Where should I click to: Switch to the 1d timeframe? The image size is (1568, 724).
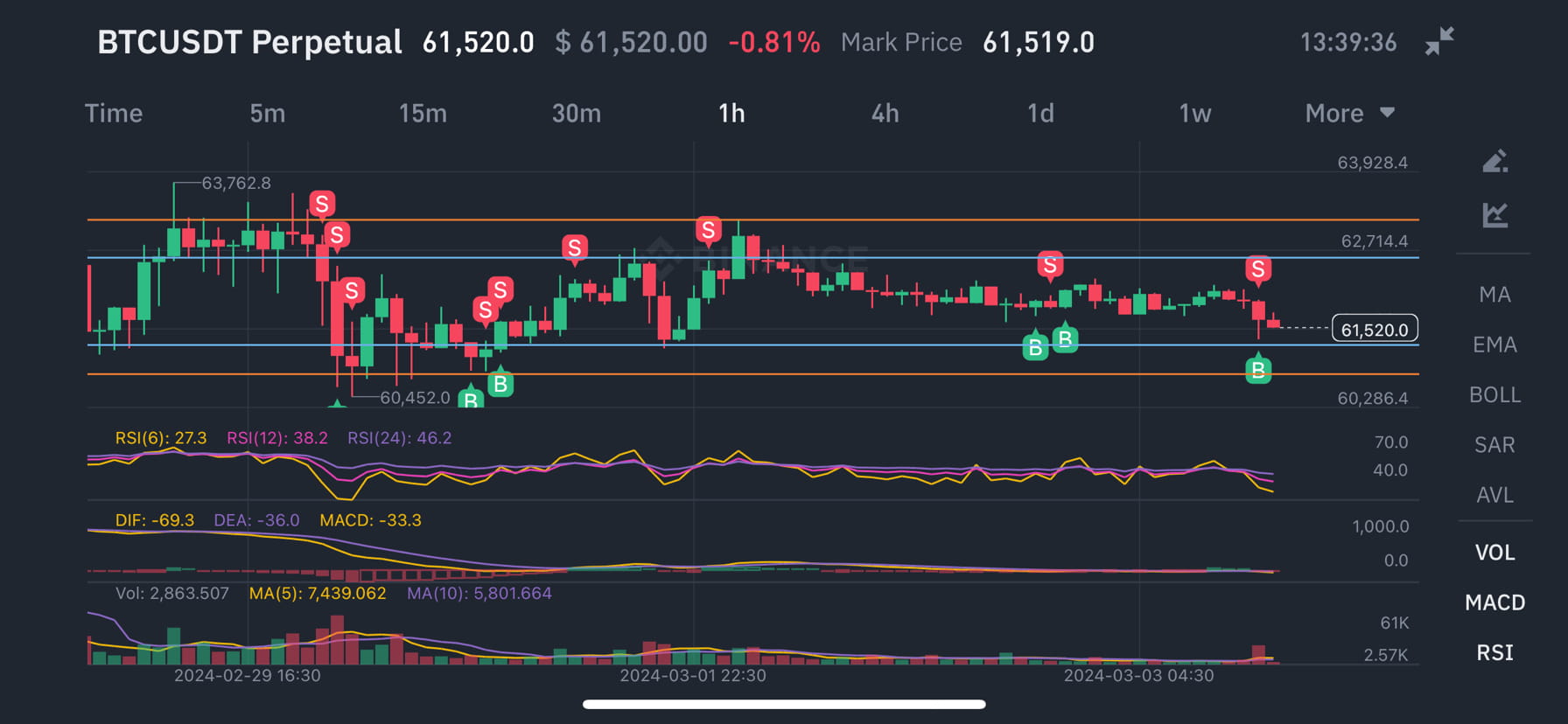(x=1040, y=114)
